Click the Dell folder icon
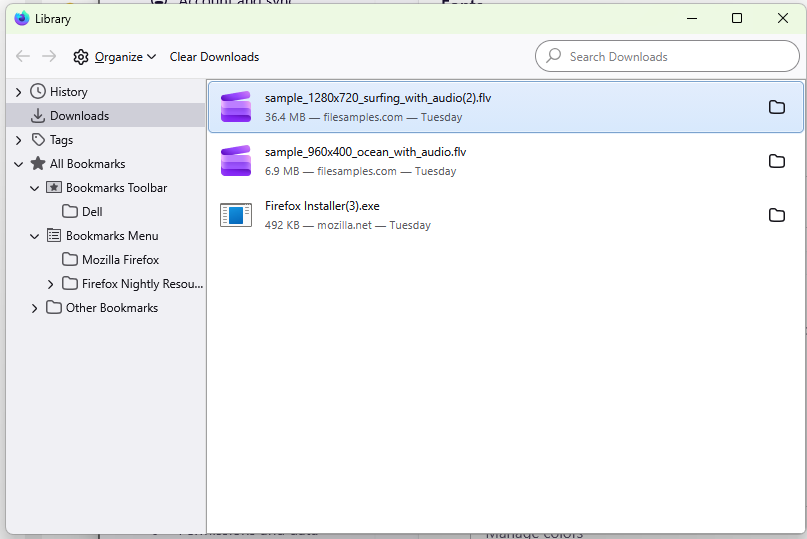 coord(70,211)
